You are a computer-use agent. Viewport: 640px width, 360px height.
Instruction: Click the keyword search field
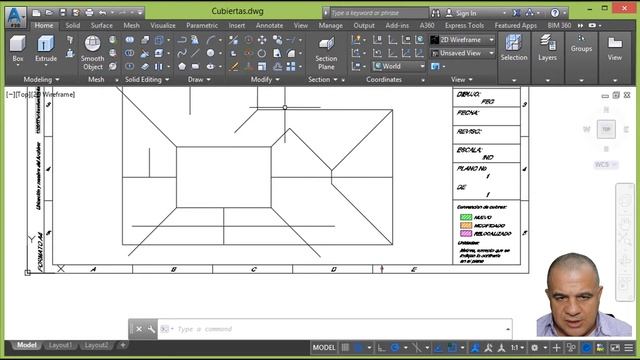click(x=378, y=13)
